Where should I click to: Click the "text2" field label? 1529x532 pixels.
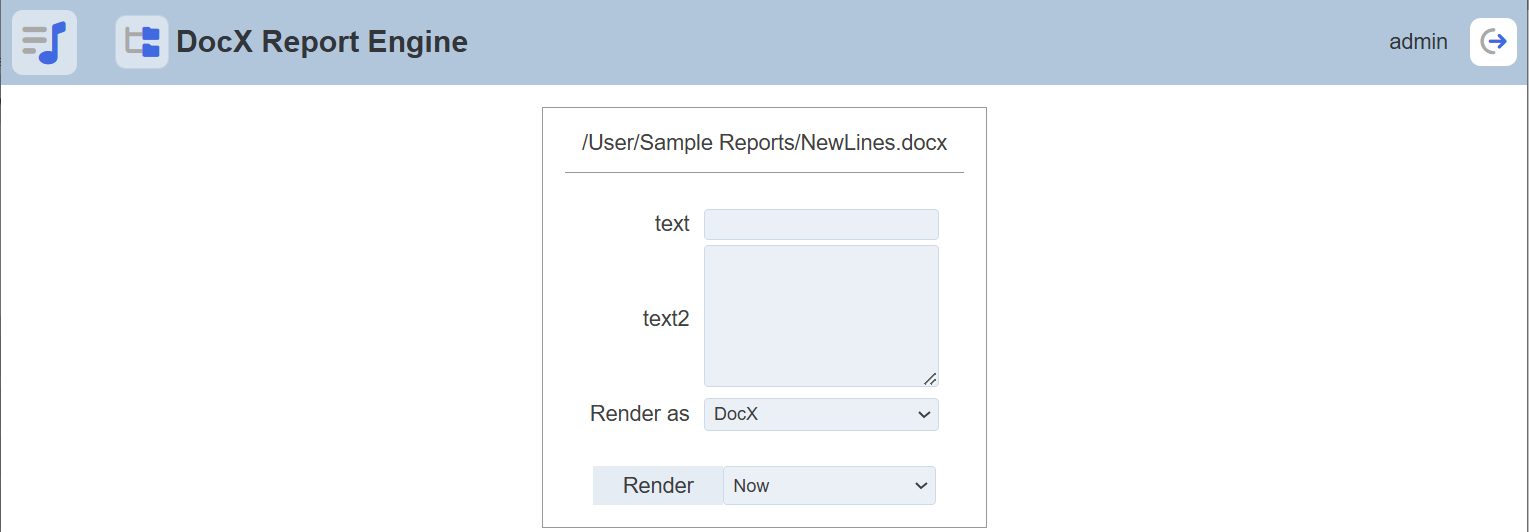666,319
